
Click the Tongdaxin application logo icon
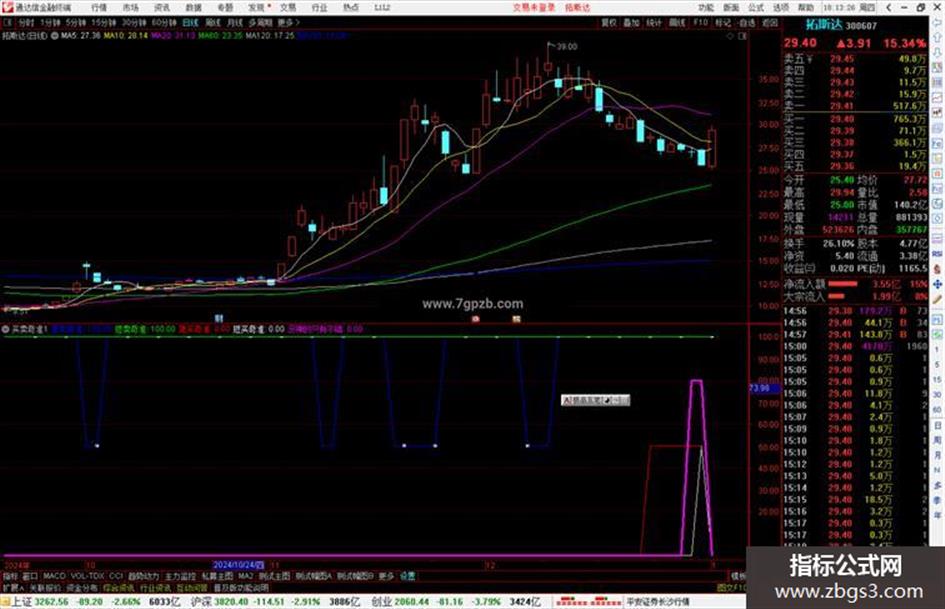(7, 7)
